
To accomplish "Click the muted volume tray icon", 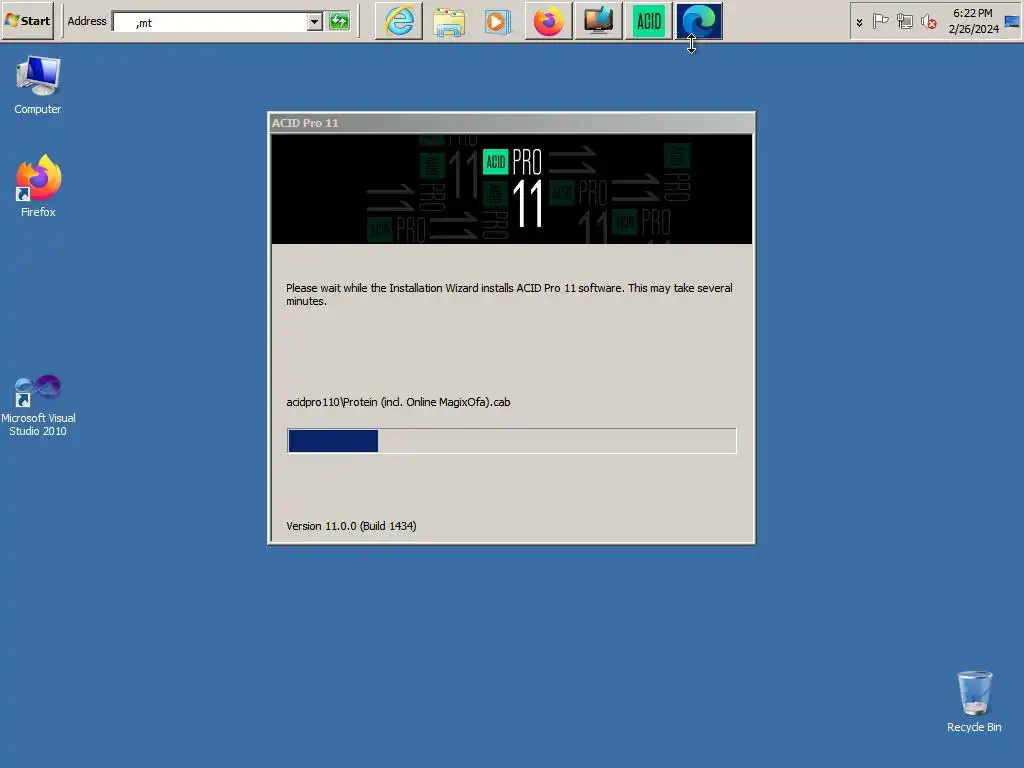I will 928,22.
